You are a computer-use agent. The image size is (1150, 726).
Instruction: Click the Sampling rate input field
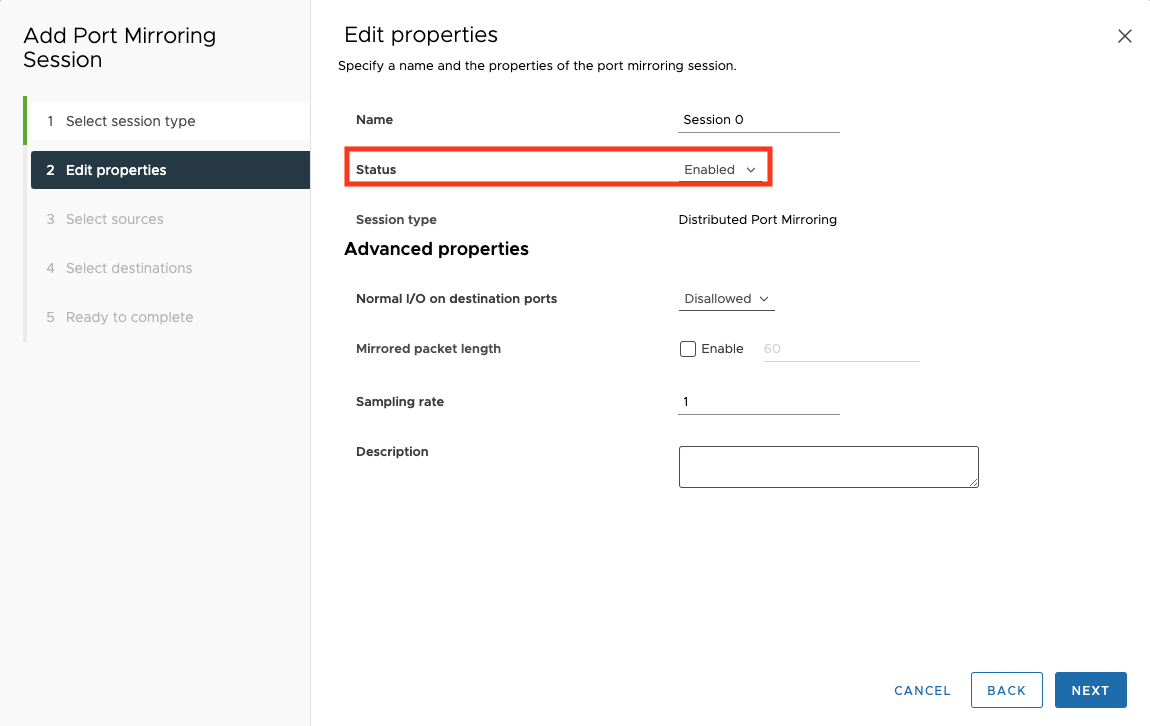coord(758,402)
